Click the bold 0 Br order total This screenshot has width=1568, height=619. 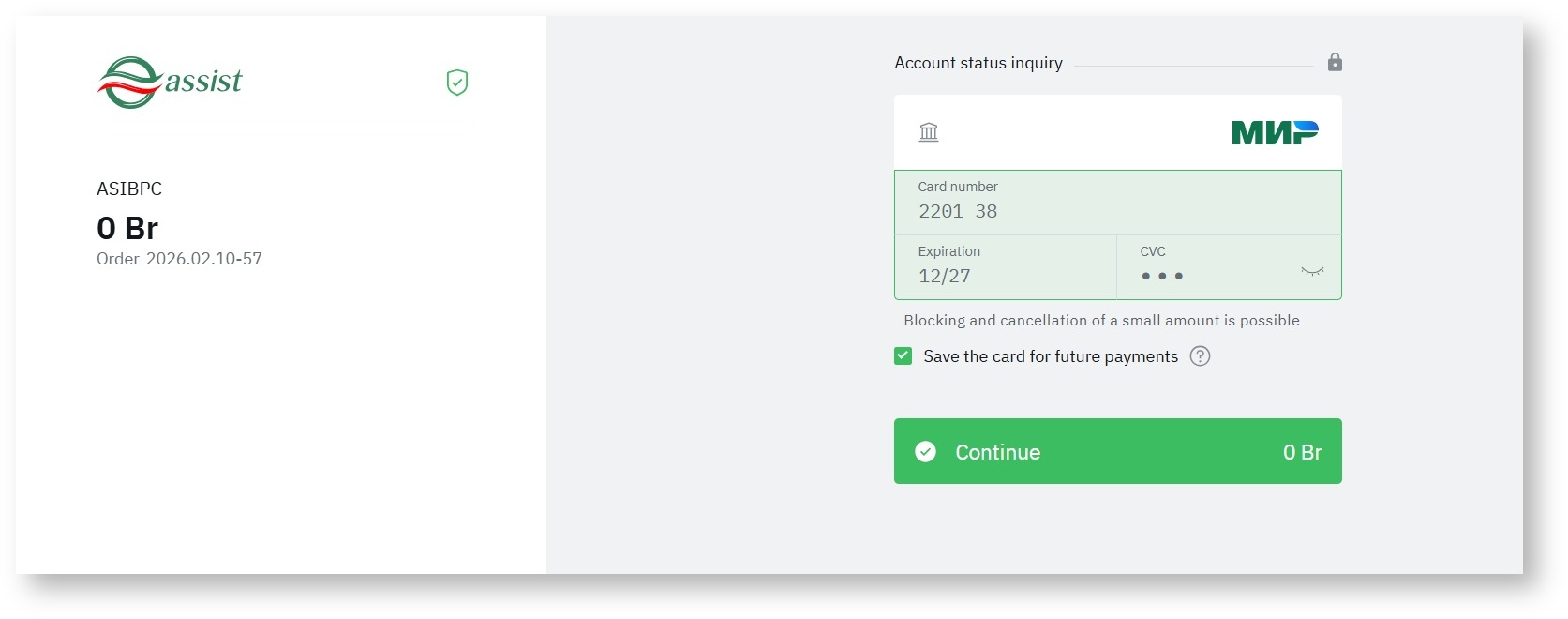(x=127, y=228)
